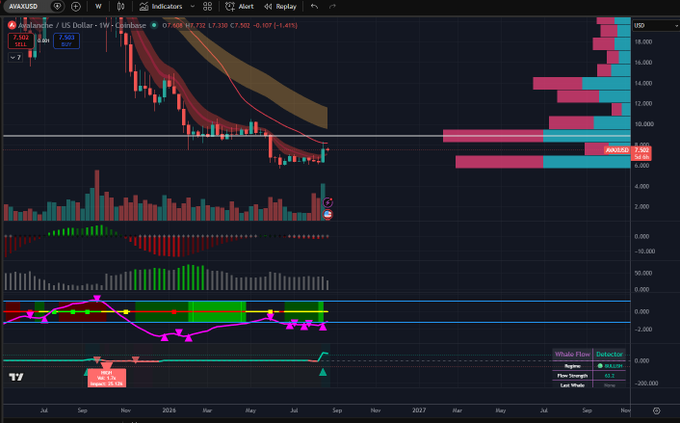Viewport: 680px width, 423px height.
Task: Click the US flag economic event marker
Action: click(328, 214)
